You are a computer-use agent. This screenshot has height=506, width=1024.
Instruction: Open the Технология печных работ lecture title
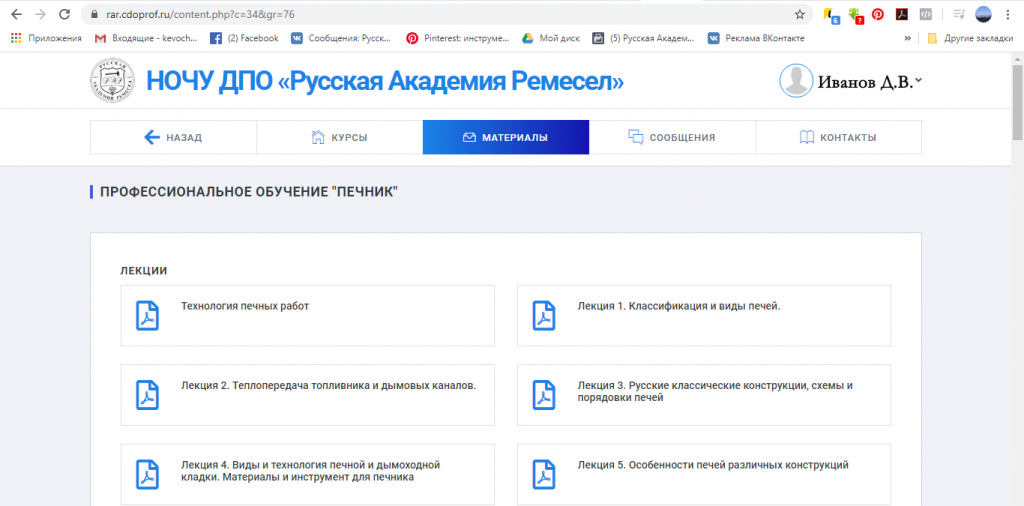click(245, 306)
